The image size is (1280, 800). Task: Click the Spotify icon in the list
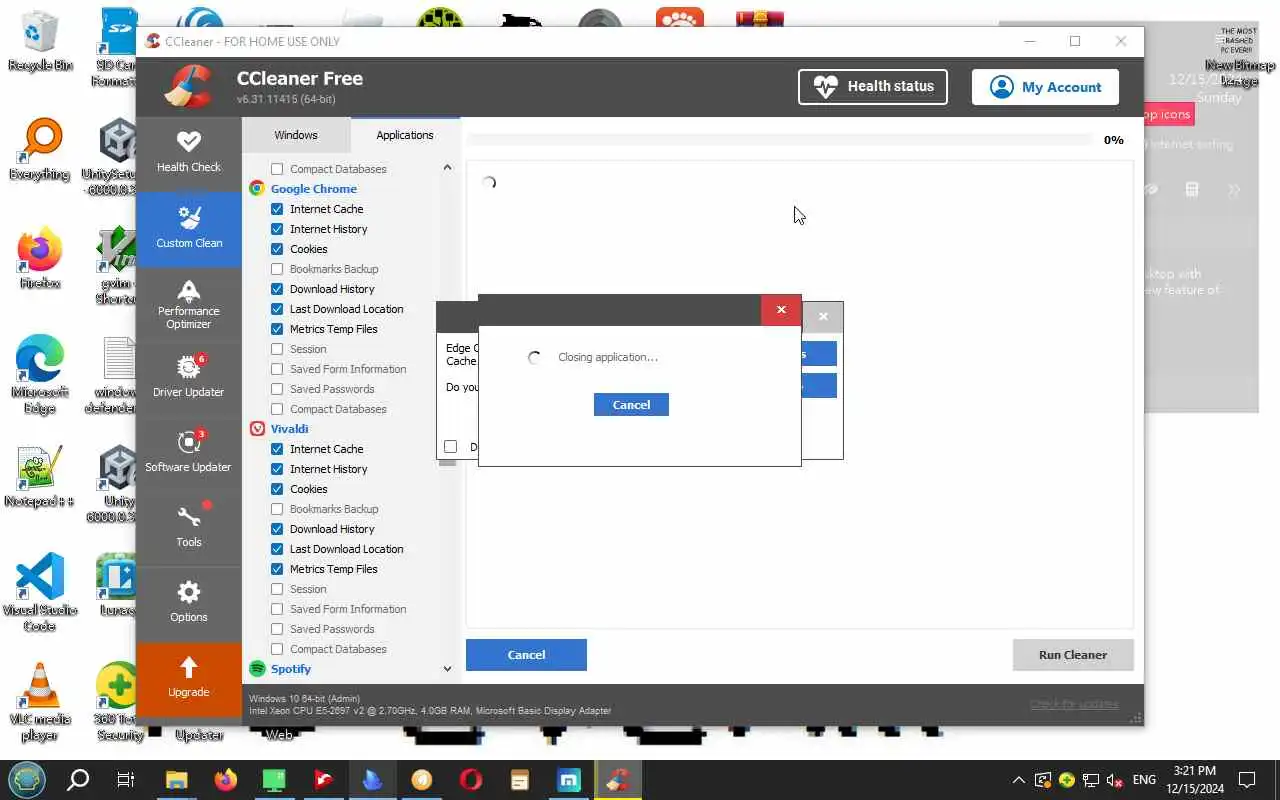tap(257, 669)
